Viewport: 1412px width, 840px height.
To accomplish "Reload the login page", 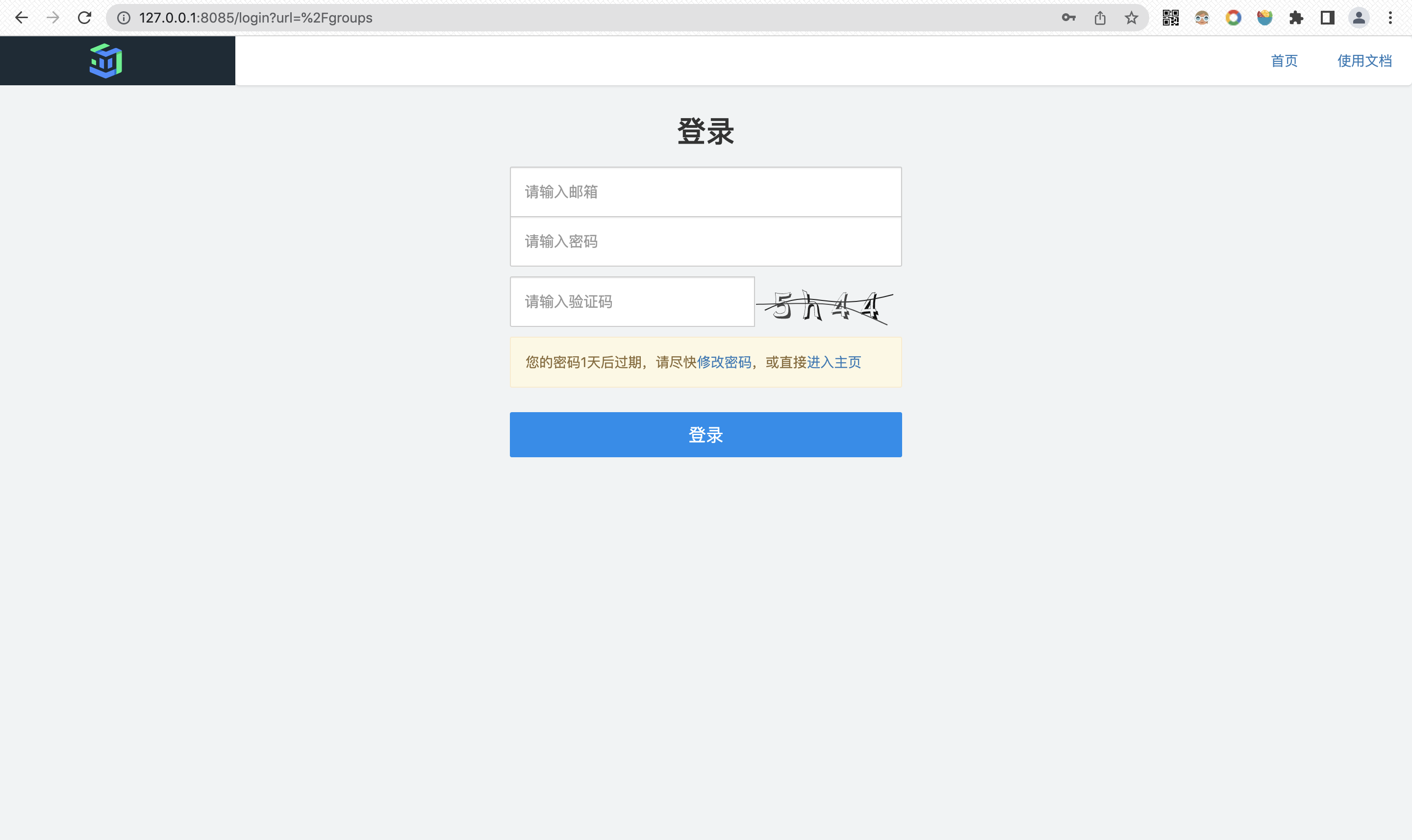I will [x=84, y=18].
